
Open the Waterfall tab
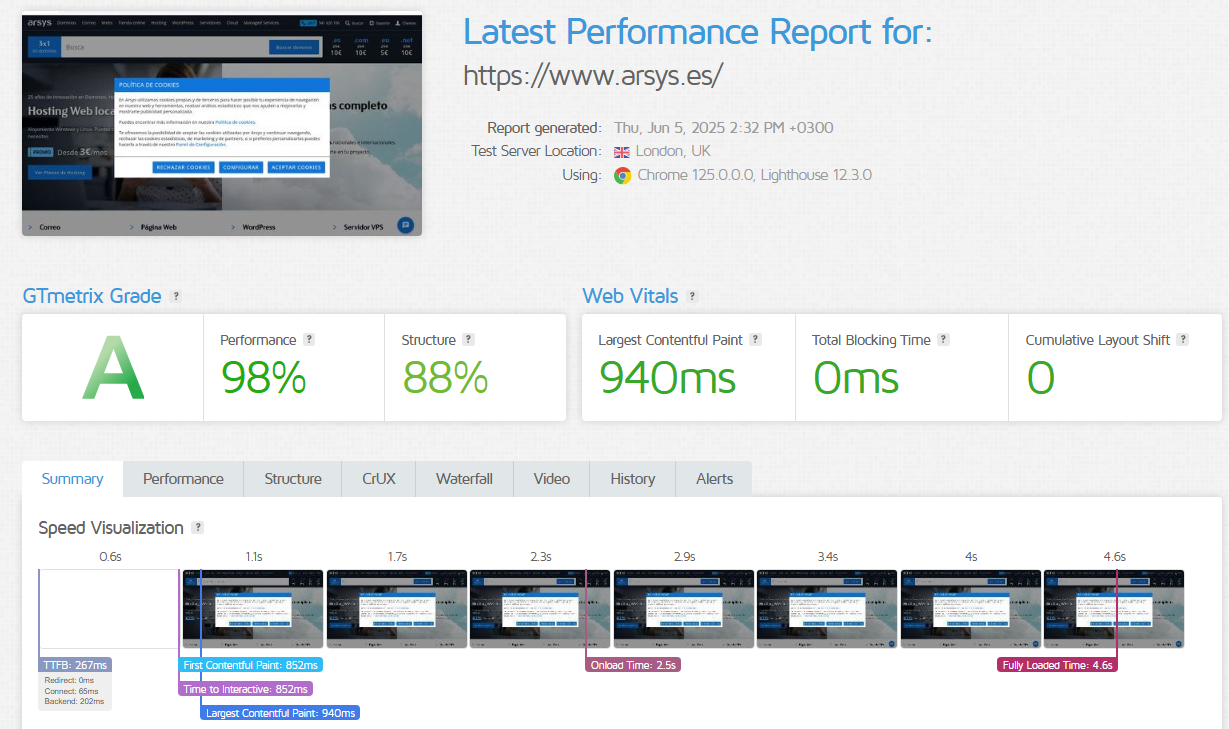[x=464, y=479]
